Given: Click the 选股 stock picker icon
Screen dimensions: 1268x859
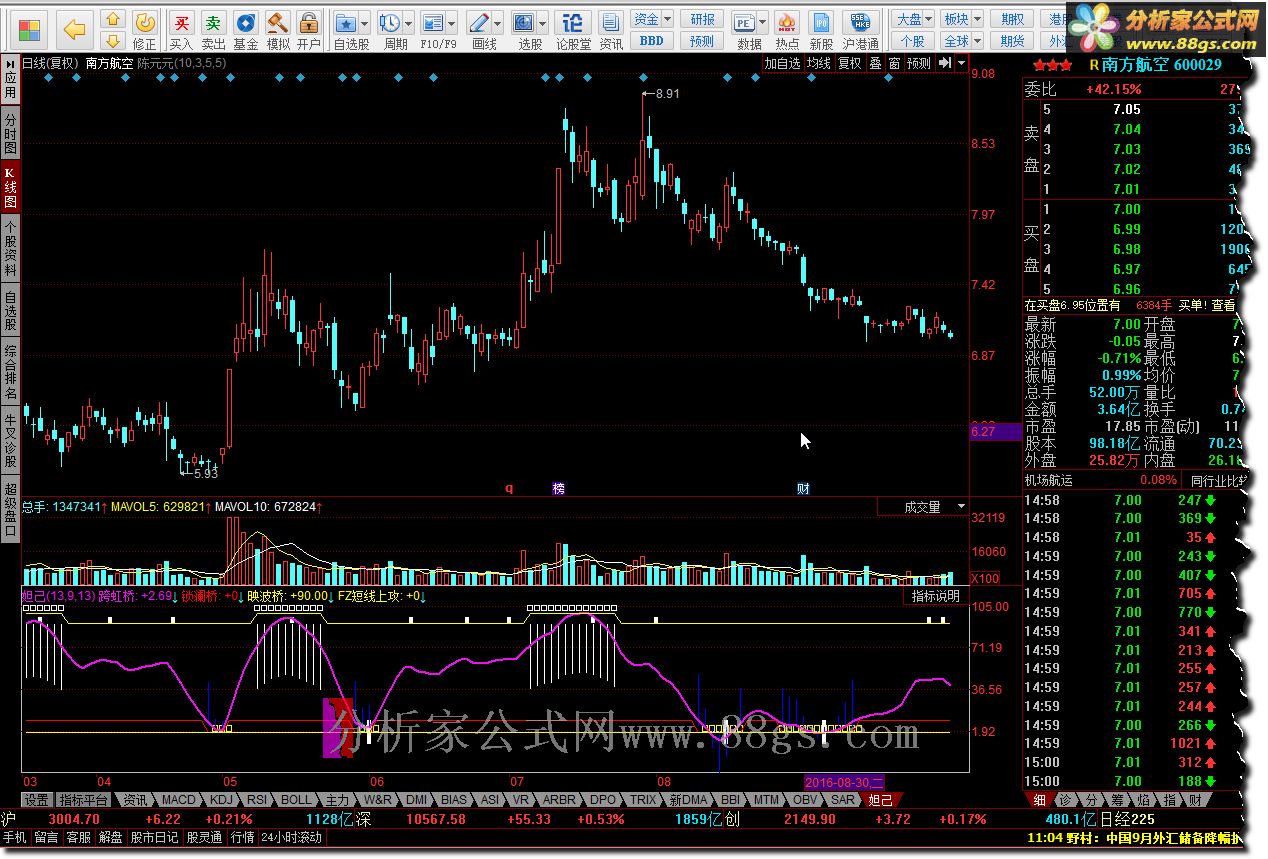Looking at the screenshot, I should tap(523, 23).
